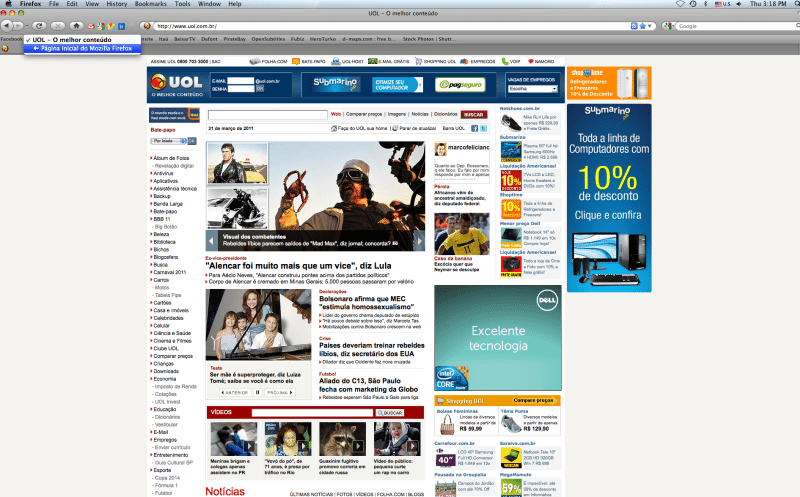Open 'Álbum de Fotos' in left sidebar
The image size is (800, 497).
pos(171,158)
